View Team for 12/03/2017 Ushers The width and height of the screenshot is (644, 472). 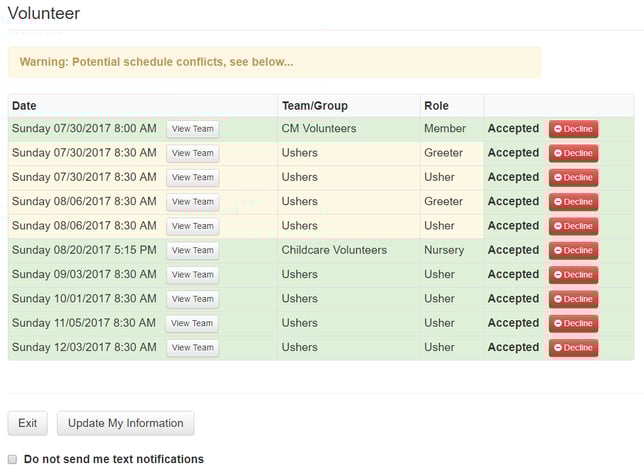(193, 348)
